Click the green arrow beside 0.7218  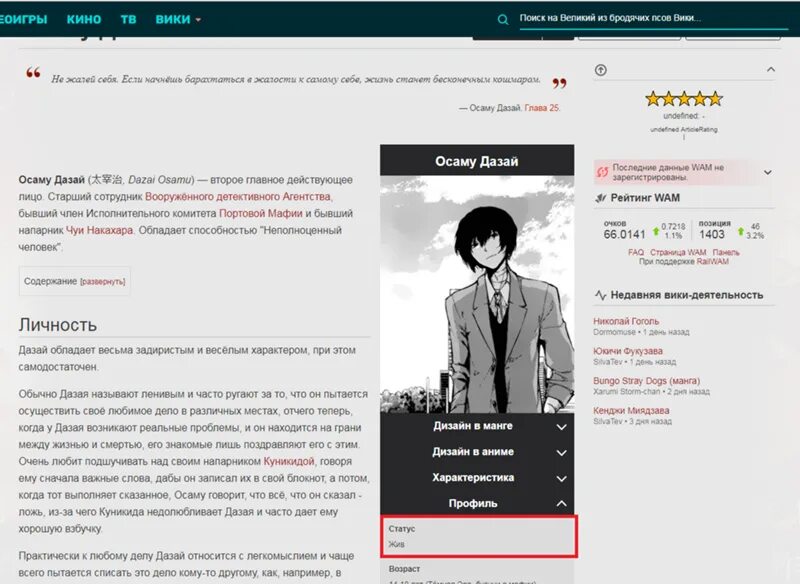656,232
